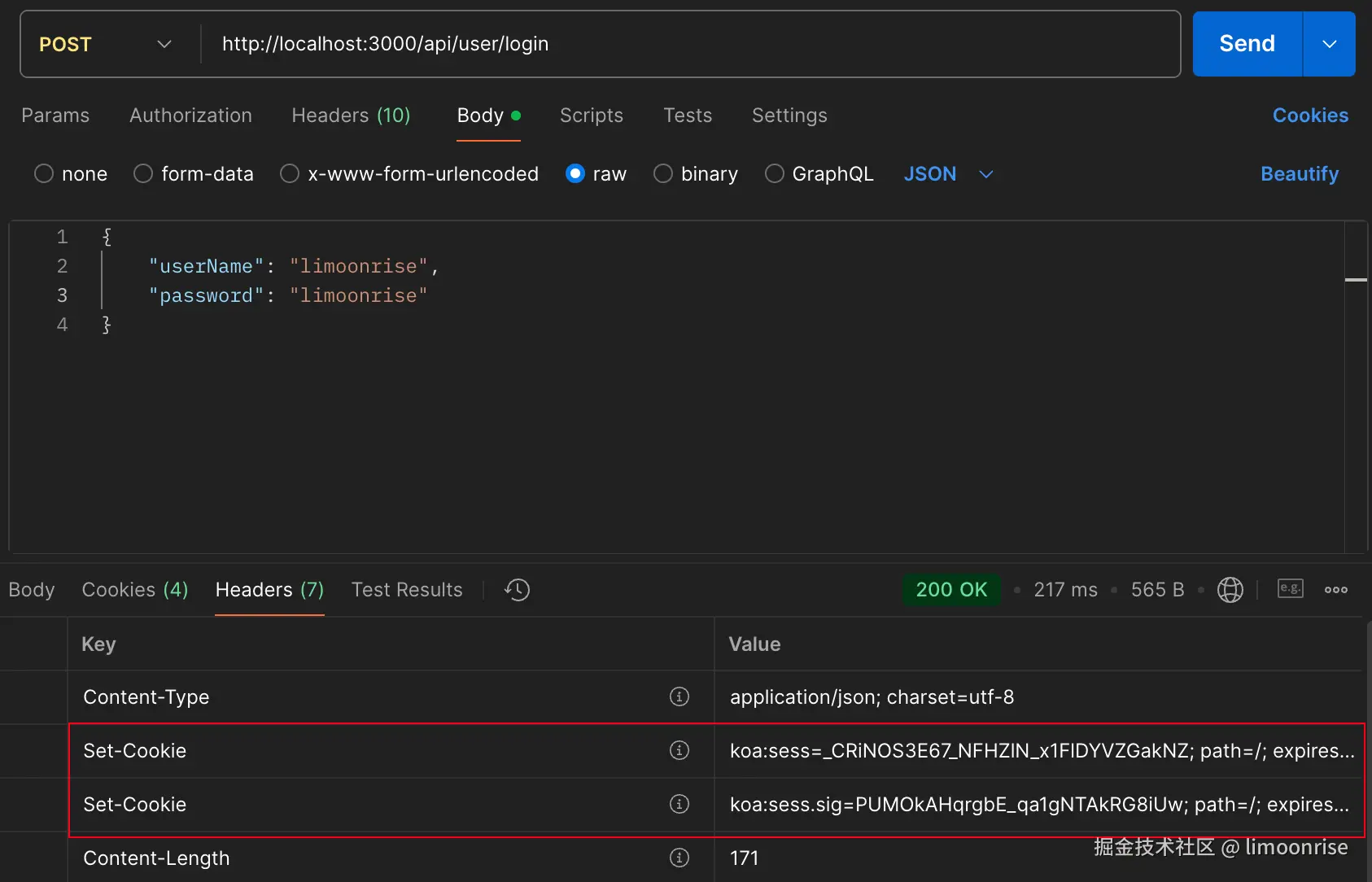Viewport: 1372px width, 882px height.
Task: Open the response Cookies (4) tab
Action: (135, 590)
